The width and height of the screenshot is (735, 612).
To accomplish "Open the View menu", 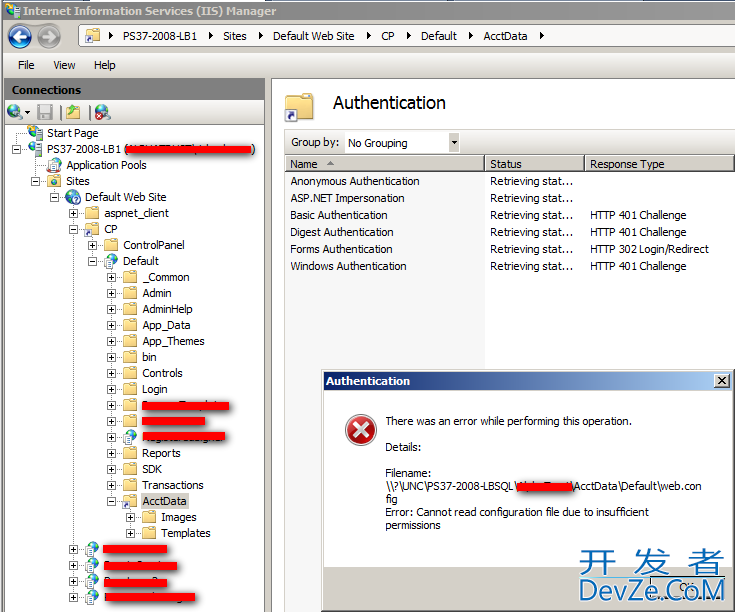I will coord(64,65).
